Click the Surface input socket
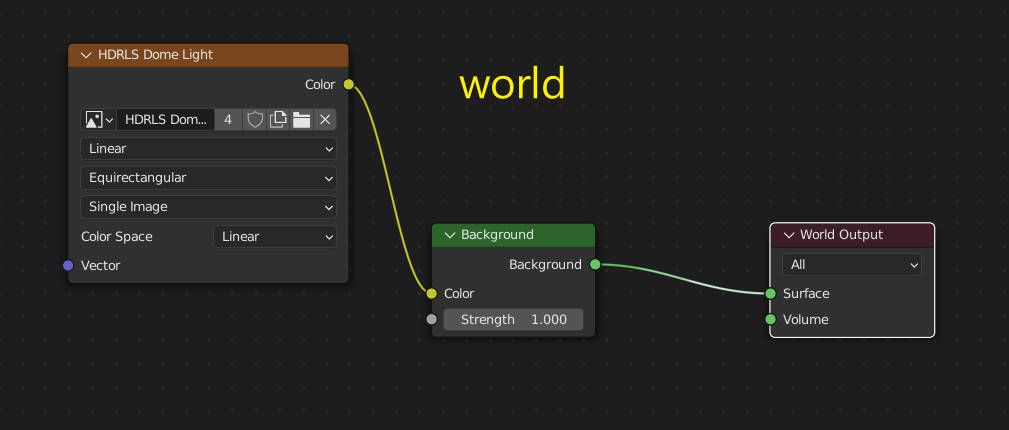Image resolution: width=1009 pixels, height=430 pixels. click(771, 294)
